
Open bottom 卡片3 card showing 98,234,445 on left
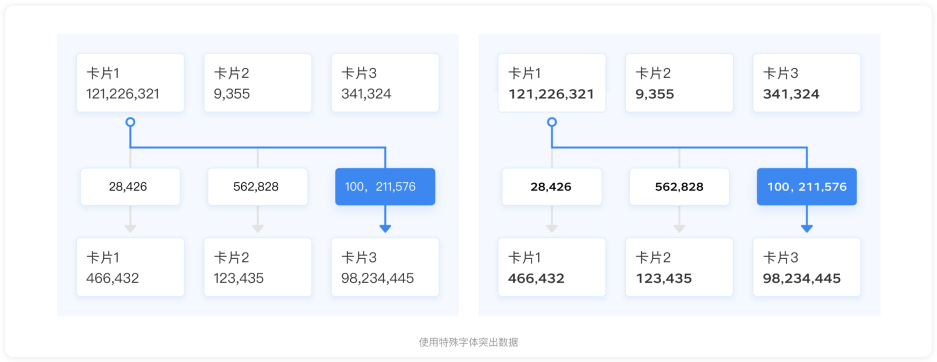pos(385,267)
